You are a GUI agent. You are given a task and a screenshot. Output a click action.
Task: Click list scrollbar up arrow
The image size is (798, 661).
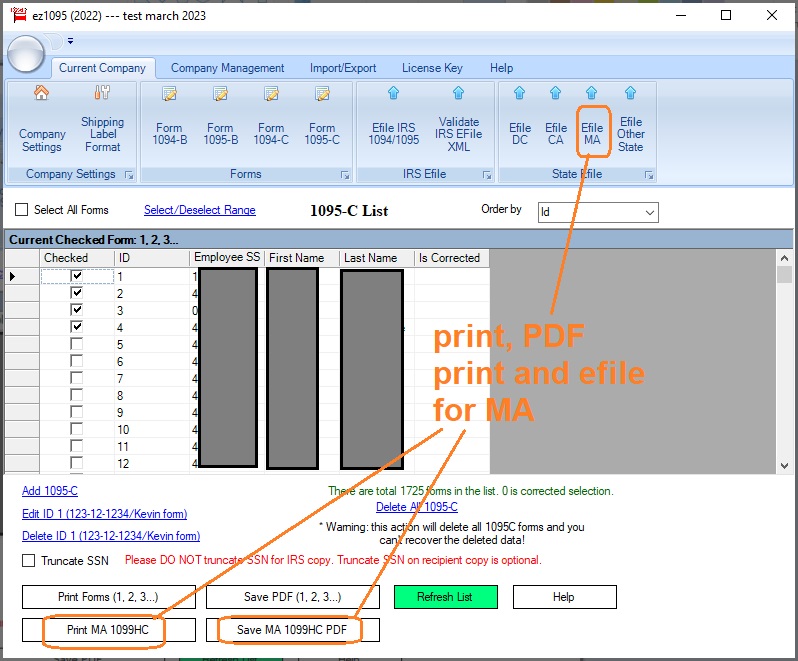click(784, 258)
